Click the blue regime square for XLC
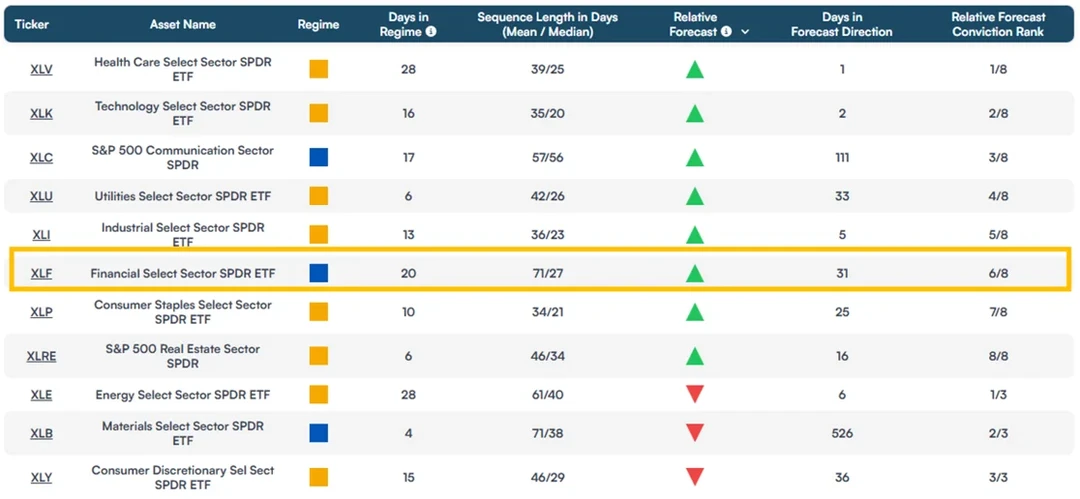 pos(319,157)
